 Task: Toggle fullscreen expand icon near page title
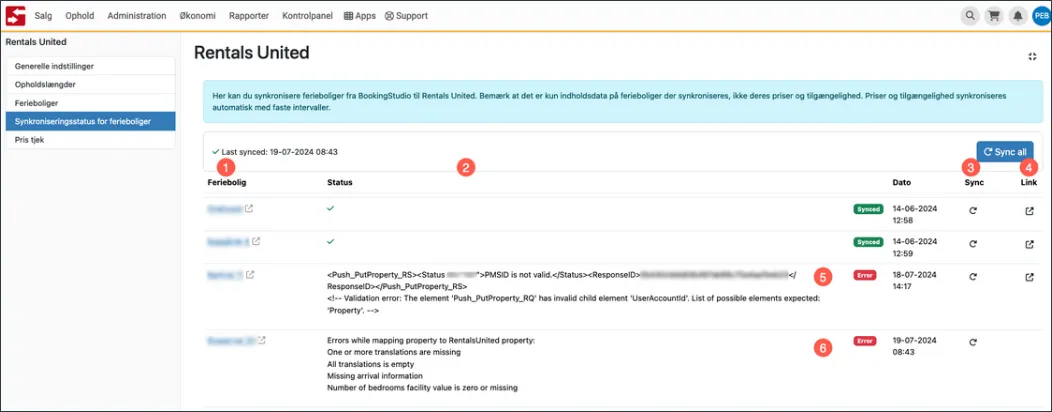click(1032, 56)
